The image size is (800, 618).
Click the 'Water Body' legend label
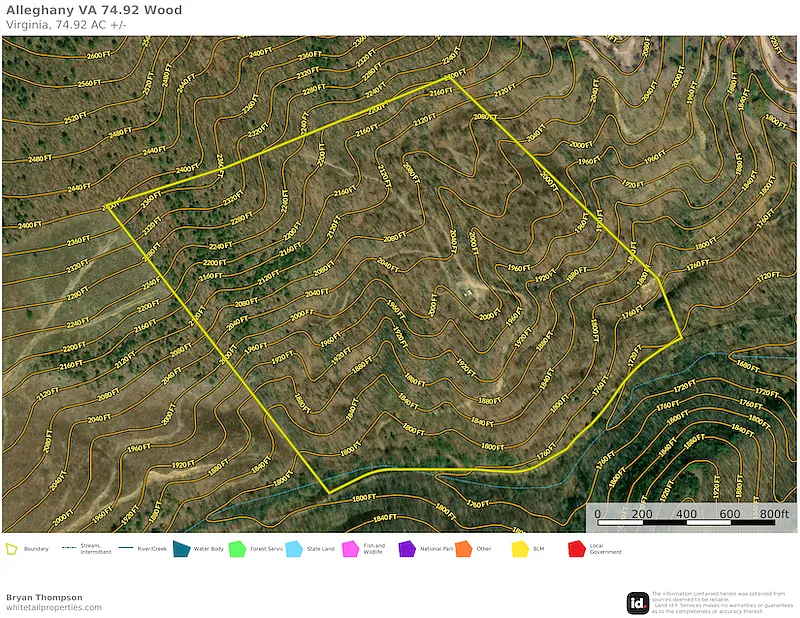pos(209,549)
